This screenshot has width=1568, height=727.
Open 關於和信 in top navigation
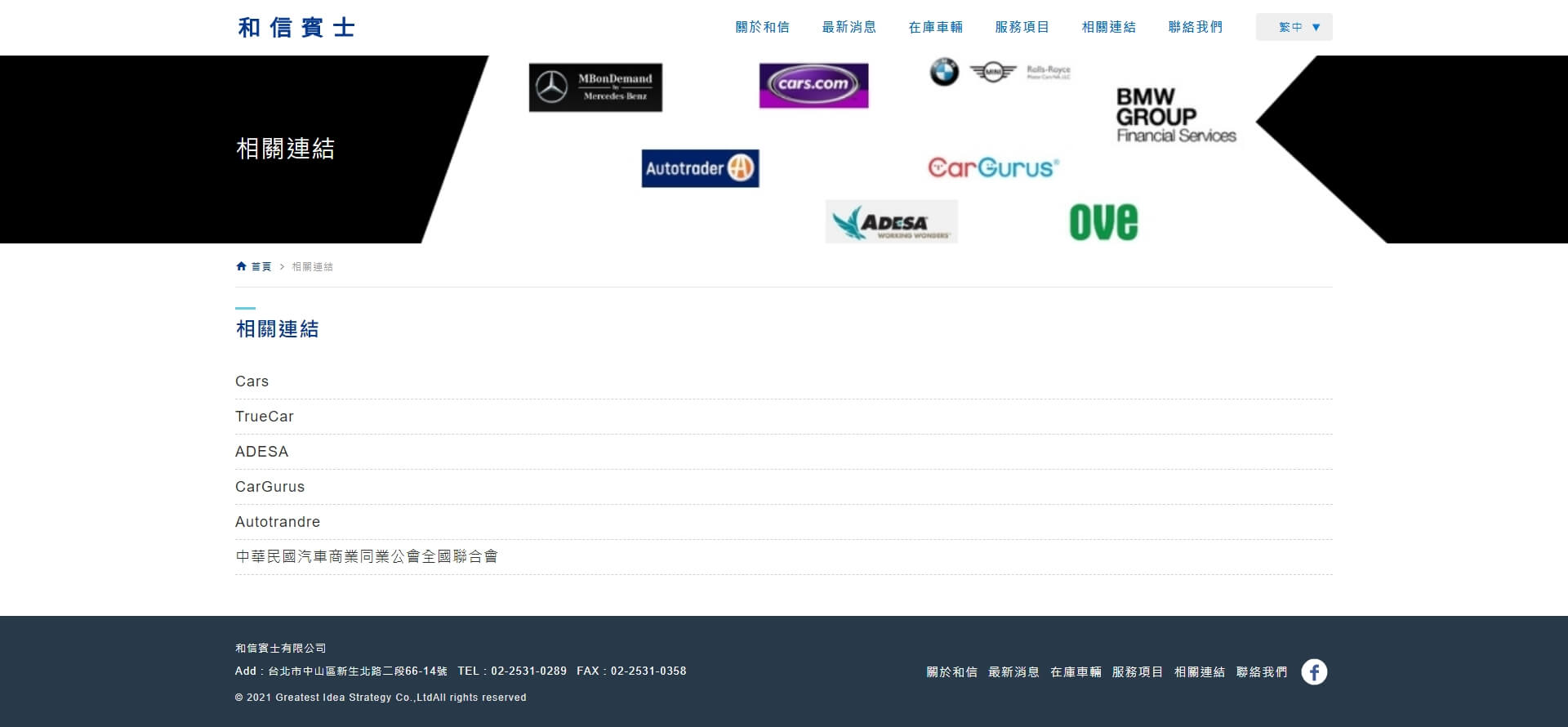[x=762, y=27]
